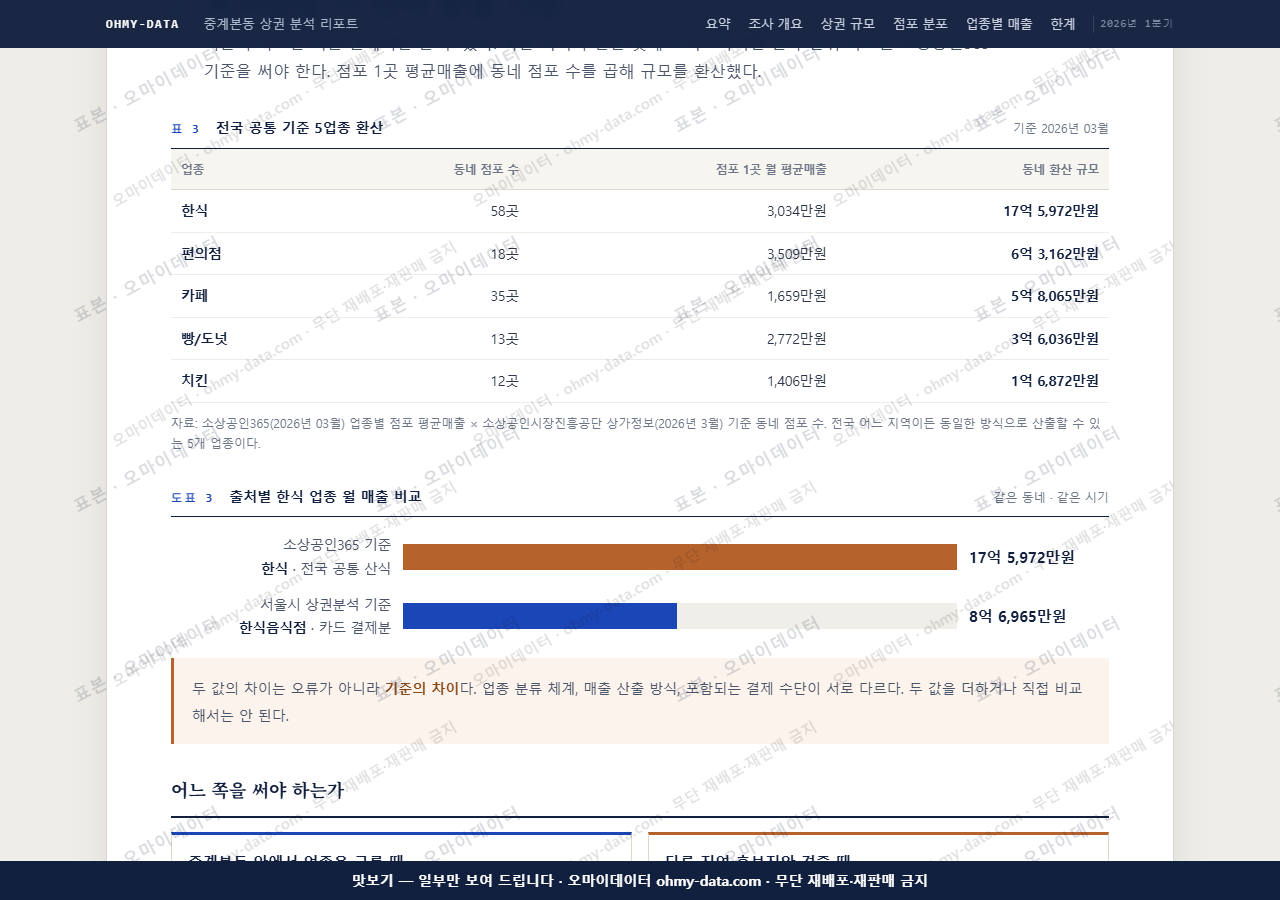Click the 출처별 한식 업종 월 매출 비교 title
Screen dimensions: 1280x900
[326, 496]
